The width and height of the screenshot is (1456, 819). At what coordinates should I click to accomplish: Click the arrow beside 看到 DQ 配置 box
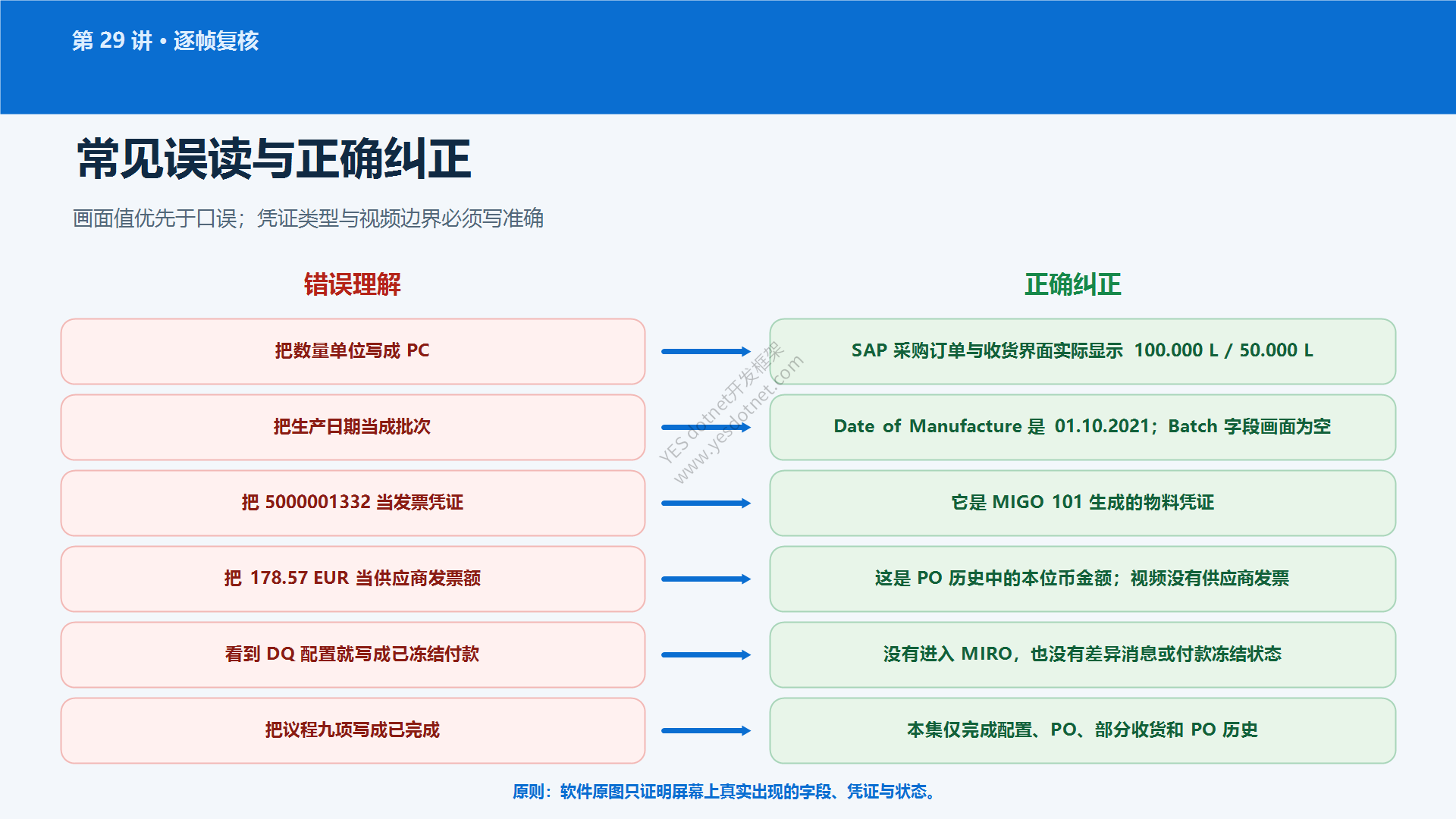(x=706, y=654)
